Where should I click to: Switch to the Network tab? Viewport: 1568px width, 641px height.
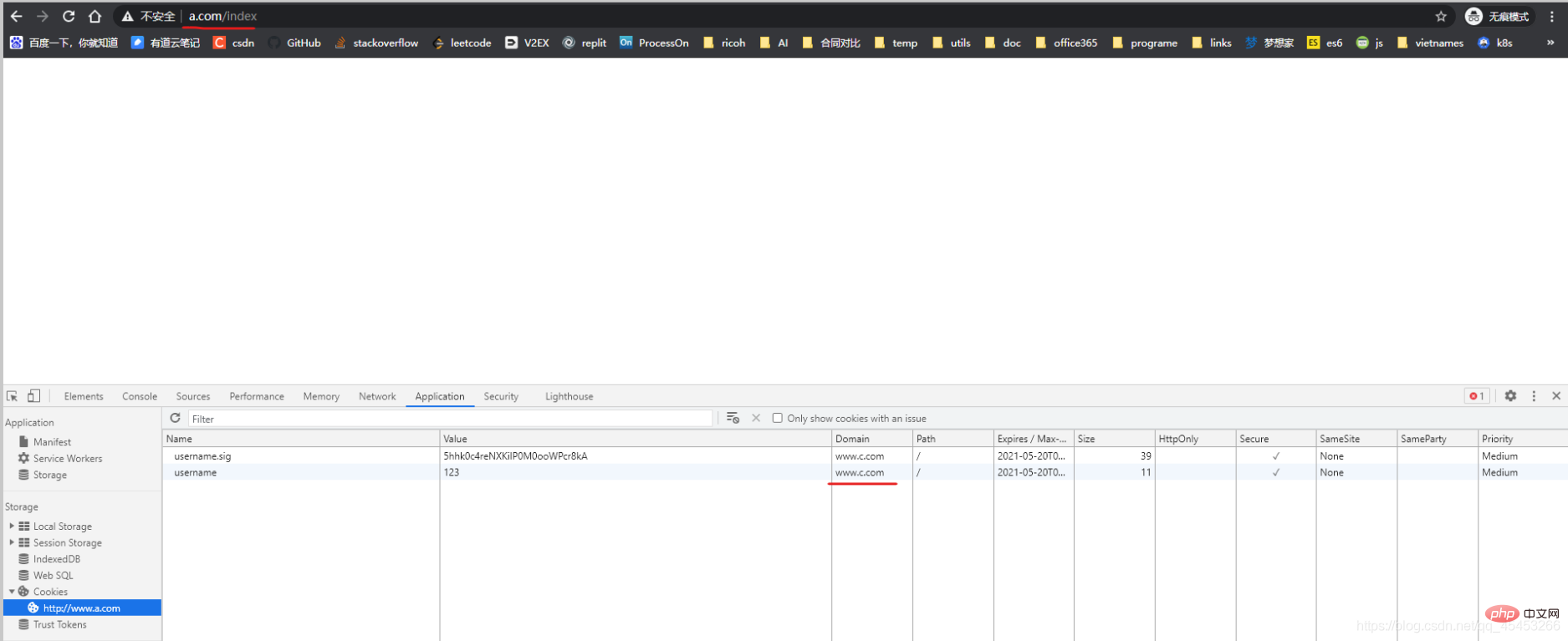(x=377, y=396)
